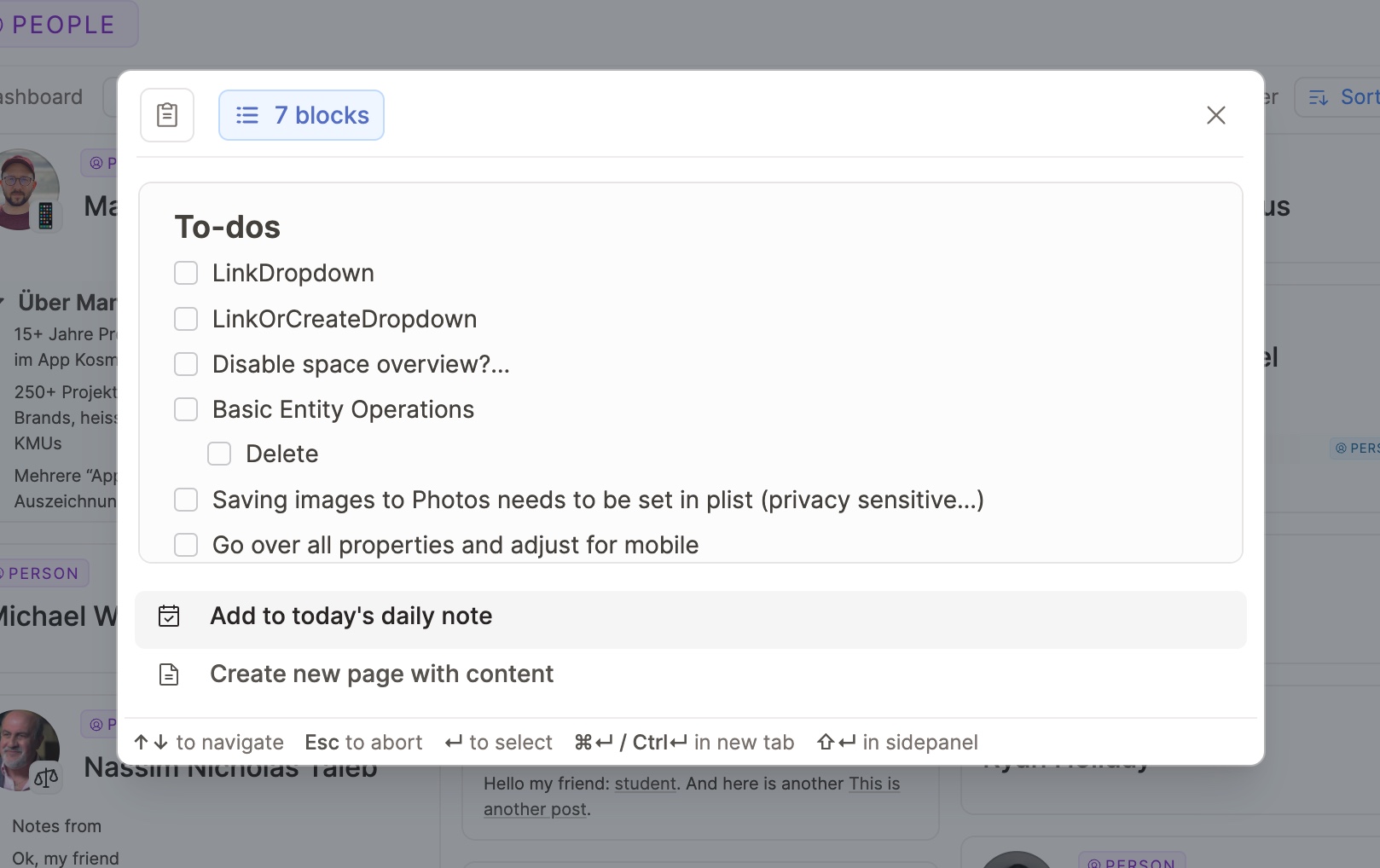The width and height of the screenshot is (1380, 868).
Task: Click the PEOPLE tag at top left
Action: [x=63, y=25]
